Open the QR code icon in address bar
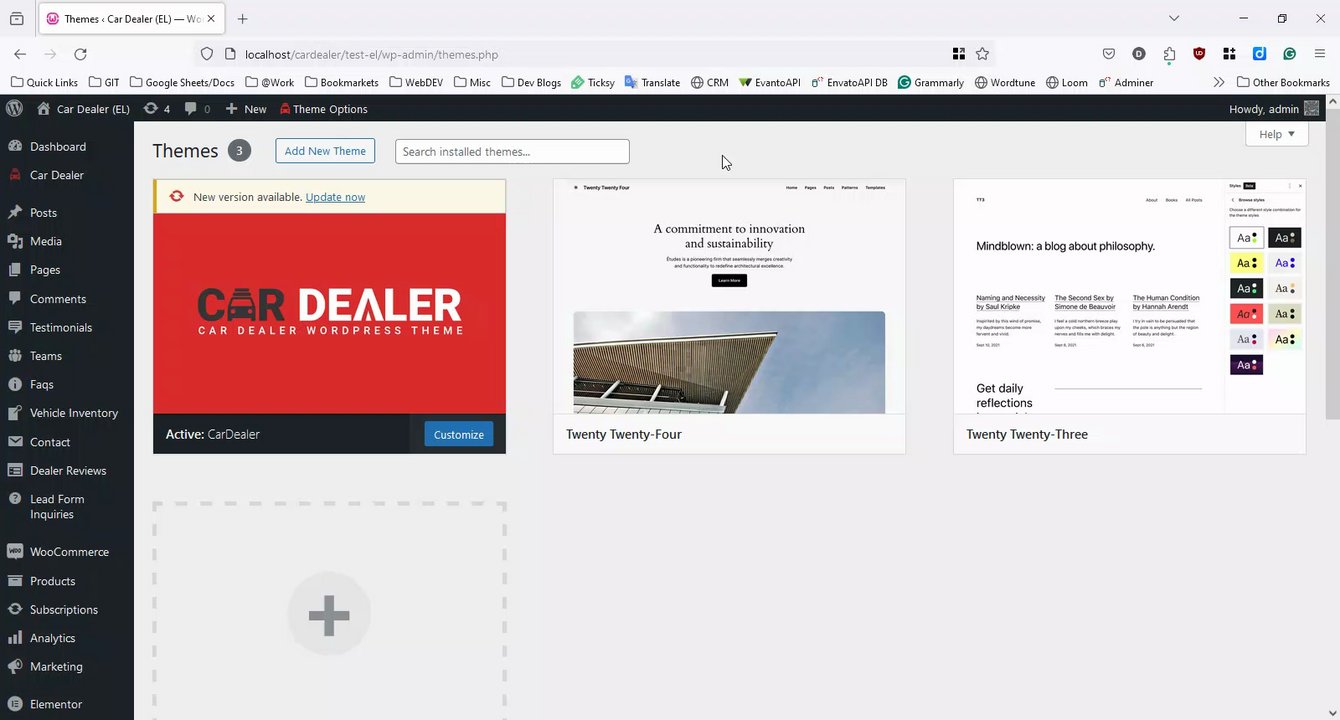1340x720 pixels. (958, 54)
